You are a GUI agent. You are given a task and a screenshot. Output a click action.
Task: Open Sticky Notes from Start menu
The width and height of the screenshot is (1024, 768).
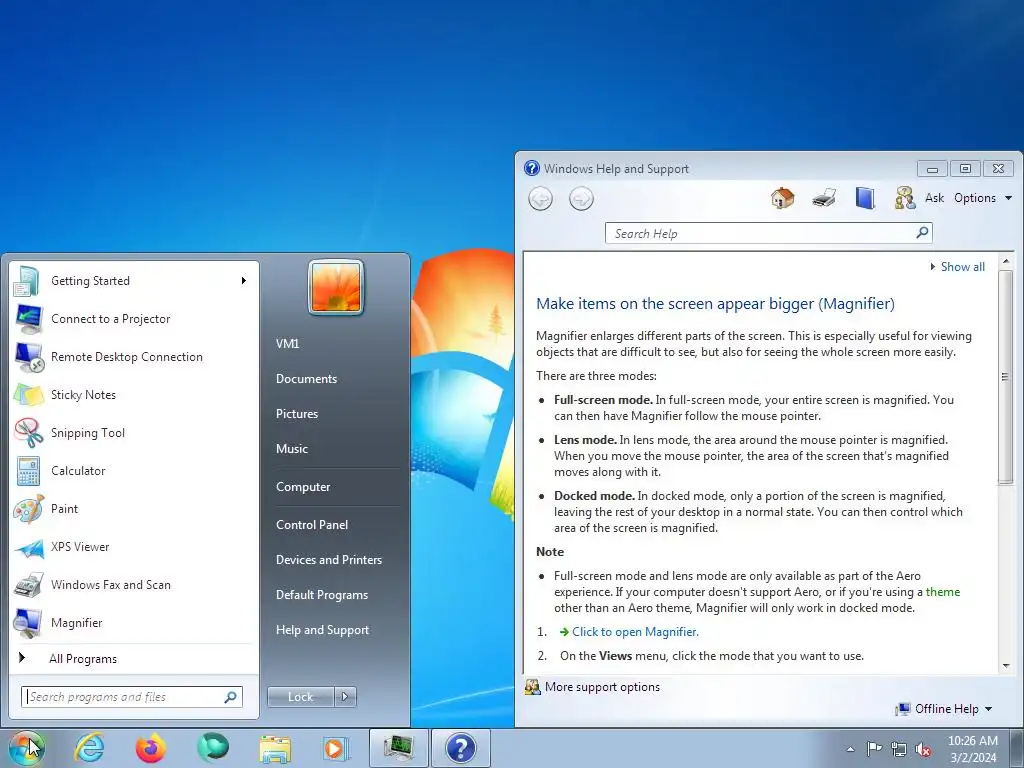[134, 394]
